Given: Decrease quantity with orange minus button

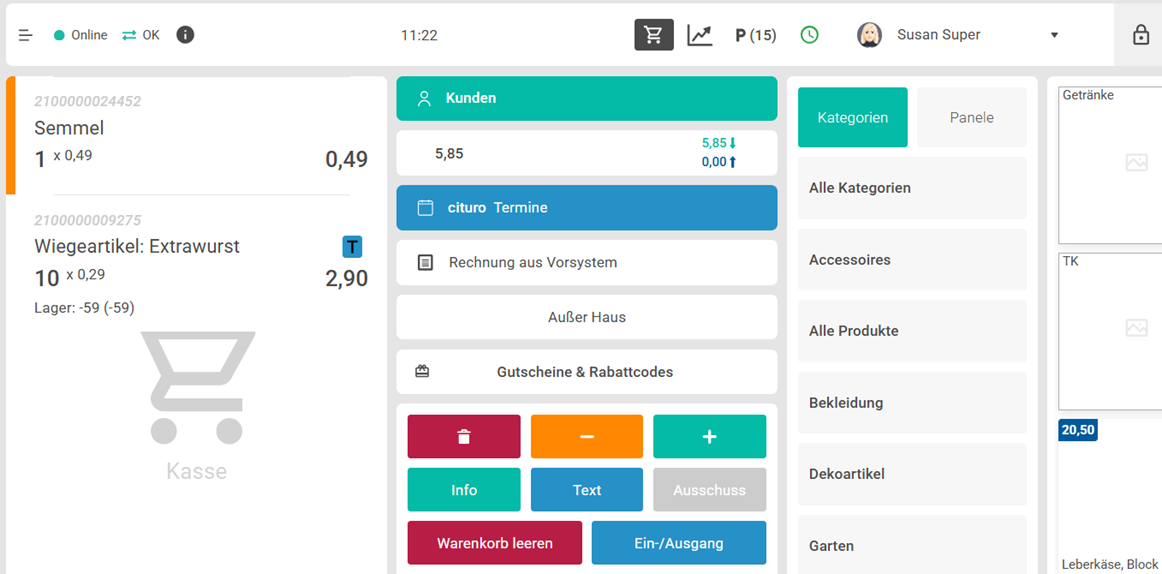Looking at the screenshot, I should (x=587, y=437).
